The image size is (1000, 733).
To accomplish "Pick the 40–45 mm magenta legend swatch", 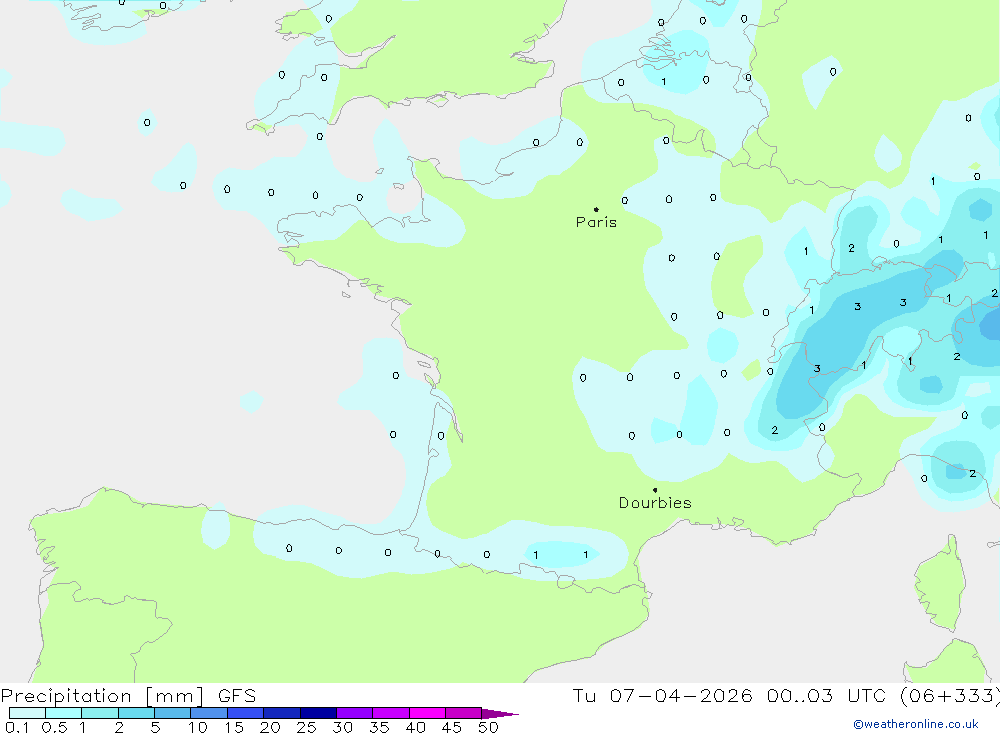I will [x=427, y=713].
